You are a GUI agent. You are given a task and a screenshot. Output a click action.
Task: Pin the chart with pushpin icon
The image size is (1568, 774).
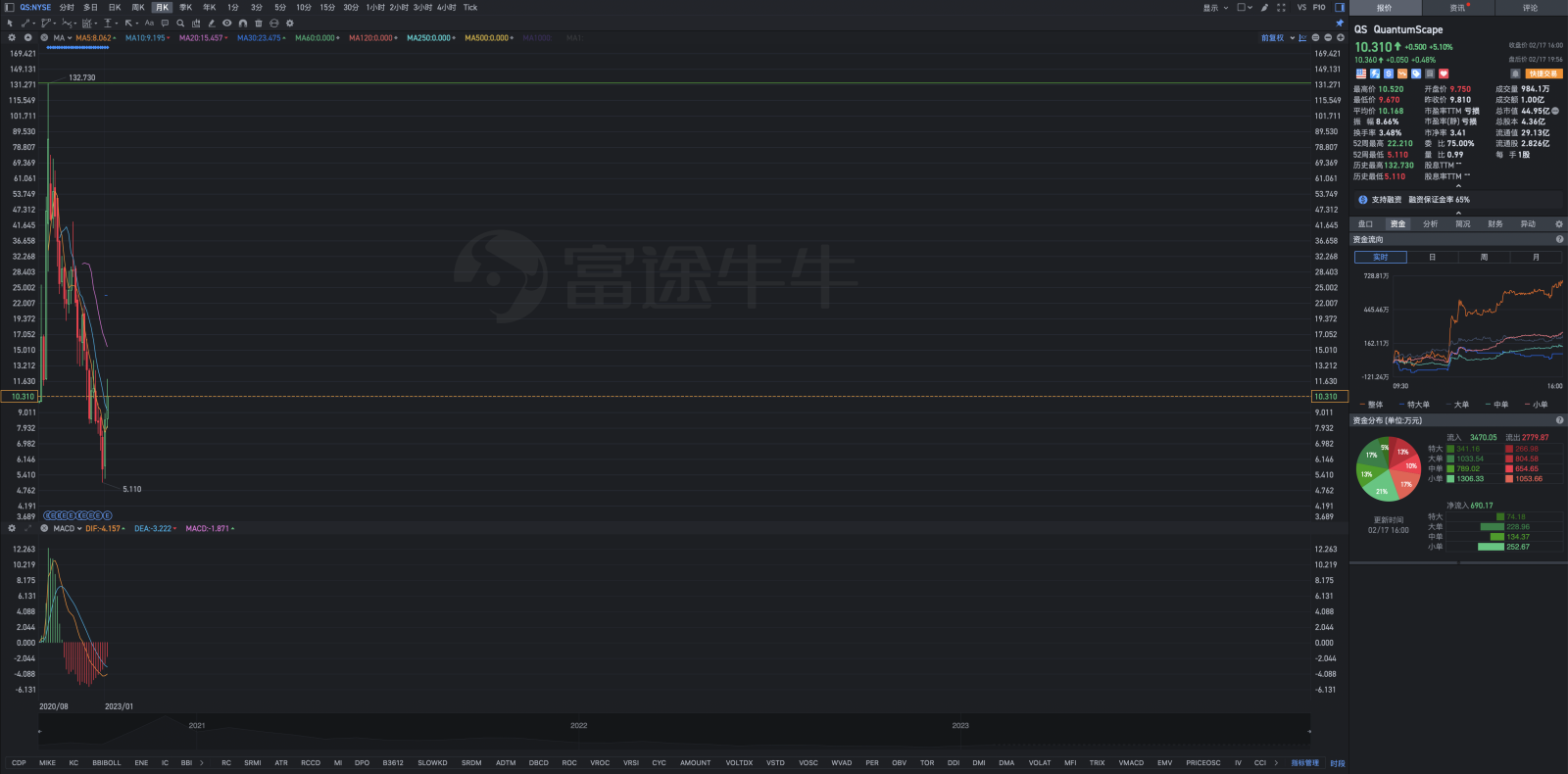1340,23
